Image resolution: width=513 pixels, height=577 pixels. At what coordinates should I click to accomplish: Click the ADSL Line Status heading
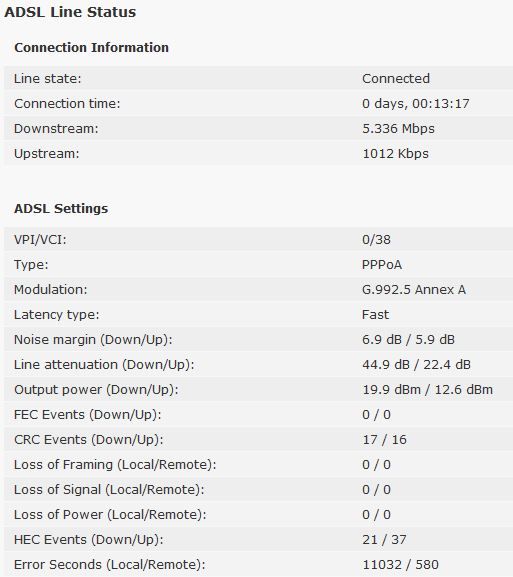point(70,12)
